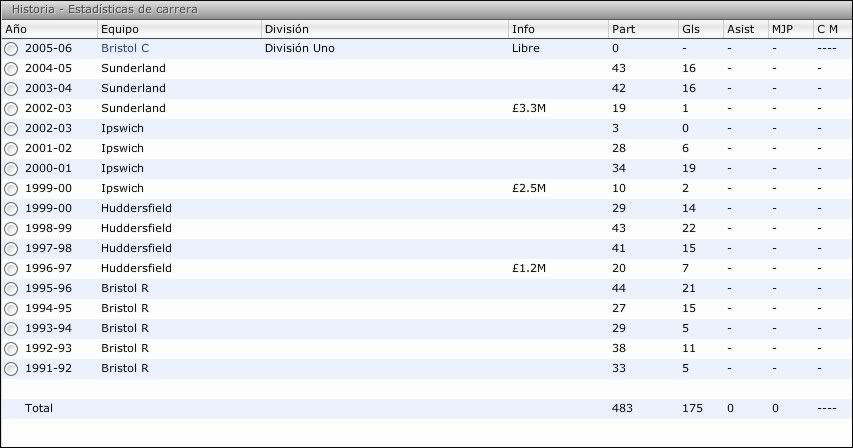Click the total appearances 483
This screenshot has height=448, width=853.
(622, 408)
